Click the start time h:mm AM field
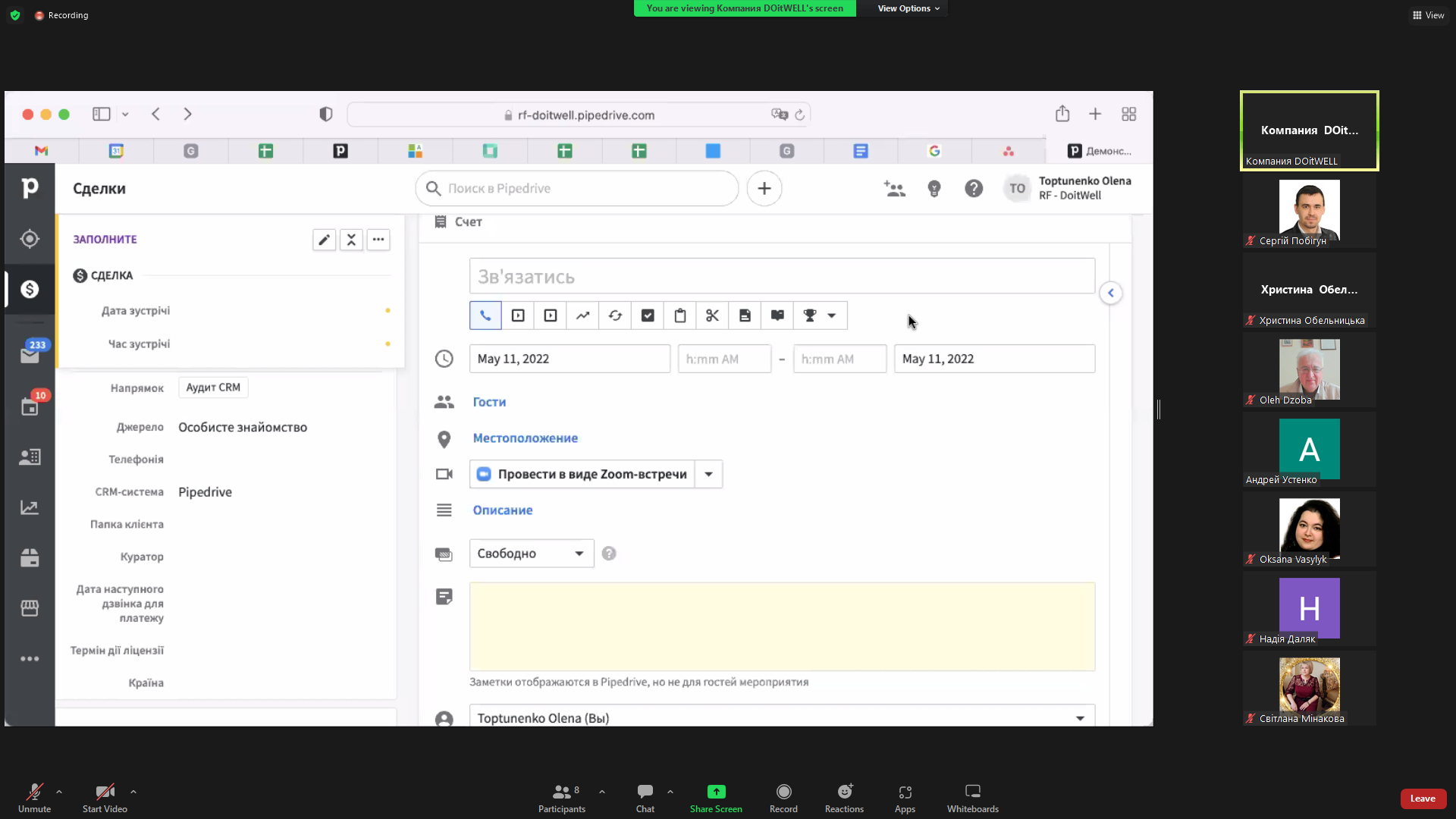1456x819 pixels. pyautogui.click(x=724, y=359)
